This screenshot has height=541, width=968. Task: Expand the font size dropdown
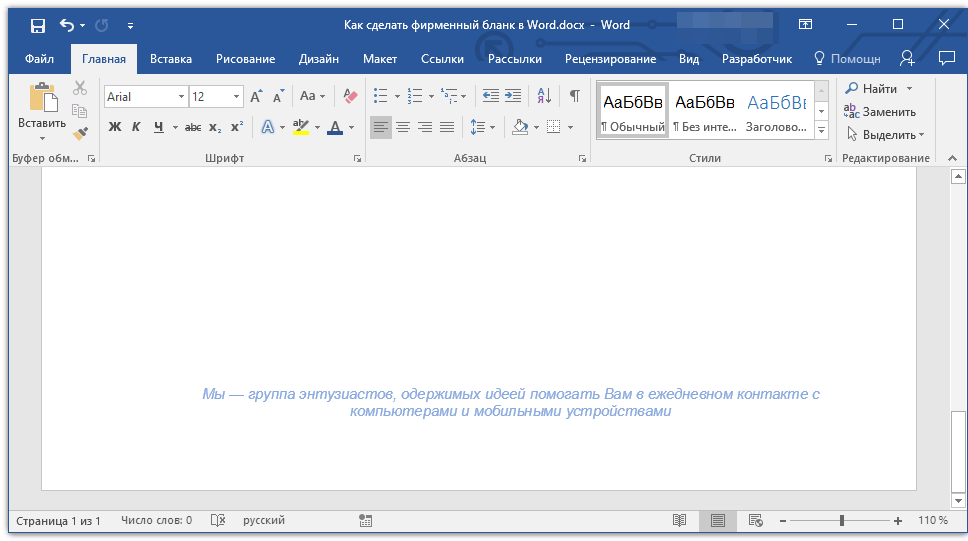237,97
